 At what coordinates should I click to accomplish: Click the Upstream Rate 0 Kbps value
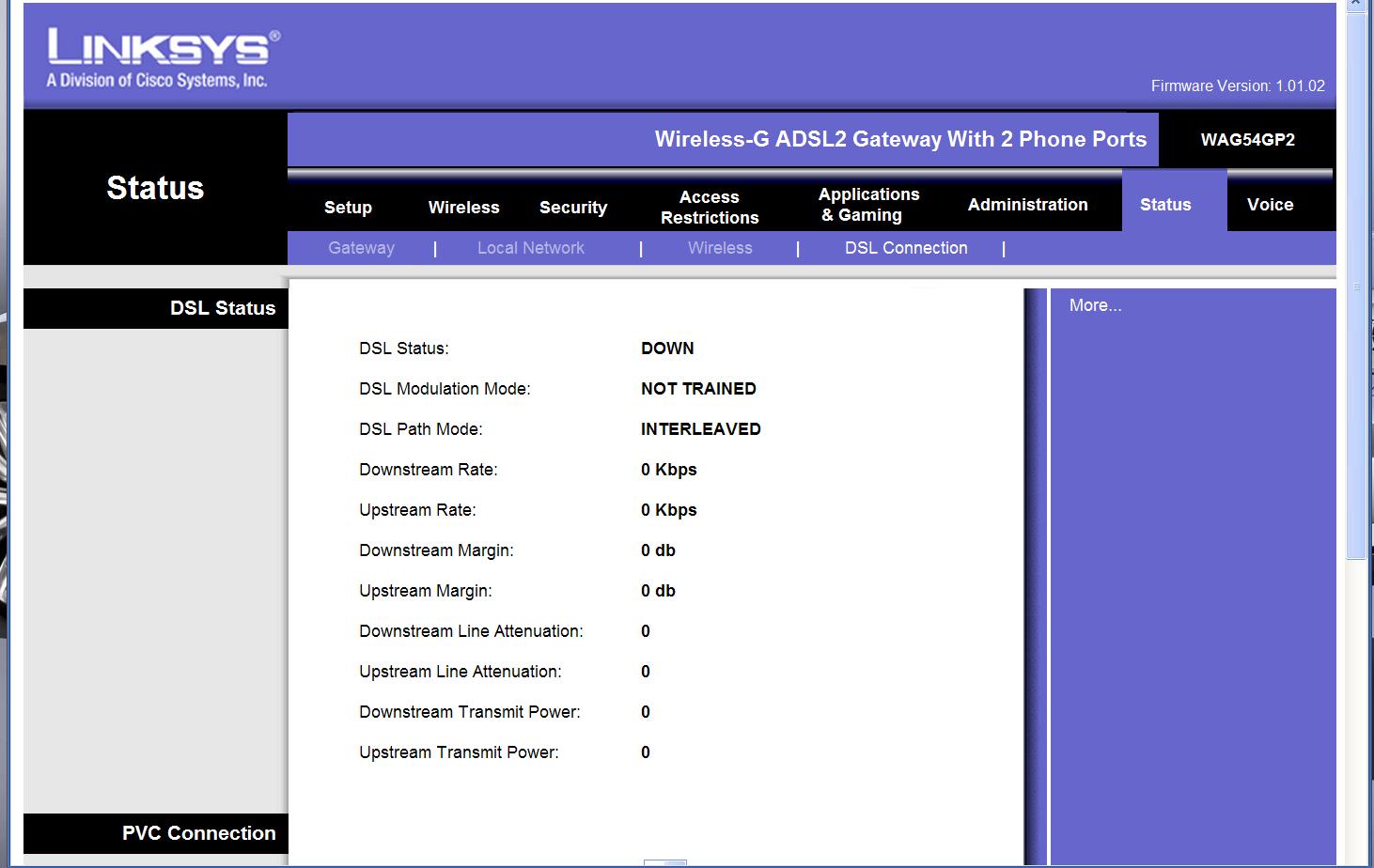pyautogui.click(x=669, y=510)
